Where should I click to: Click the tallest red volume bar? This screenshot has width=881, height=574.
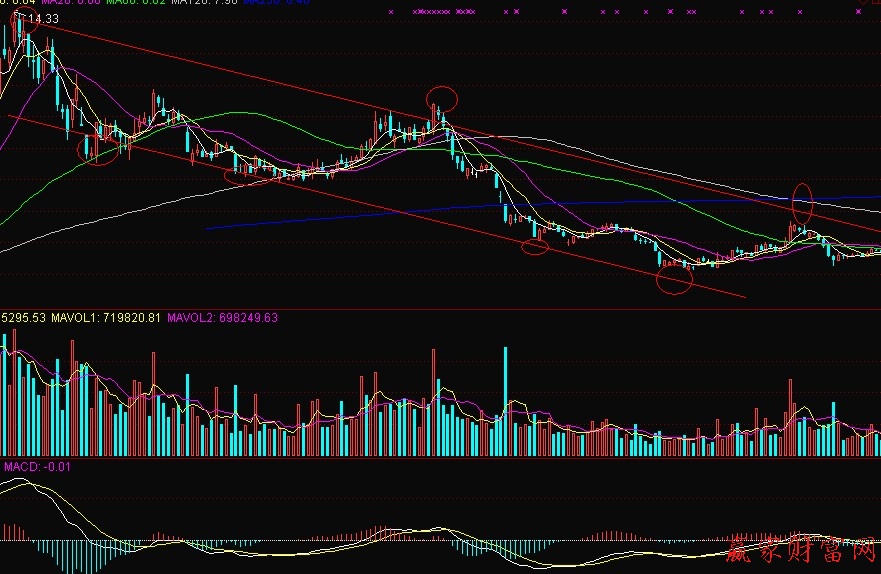click(x=434, y=400)
